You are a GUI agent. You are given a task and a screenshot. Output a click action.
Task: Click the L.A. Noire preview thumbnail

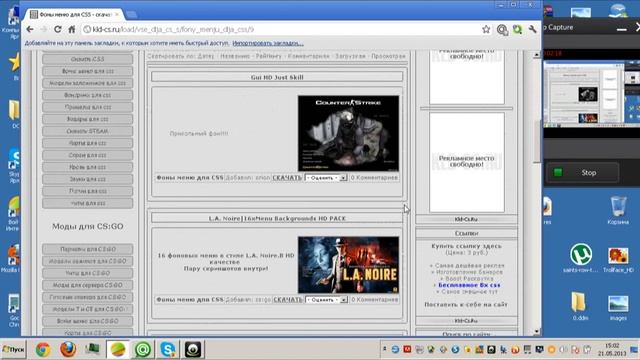coord(348,264)
